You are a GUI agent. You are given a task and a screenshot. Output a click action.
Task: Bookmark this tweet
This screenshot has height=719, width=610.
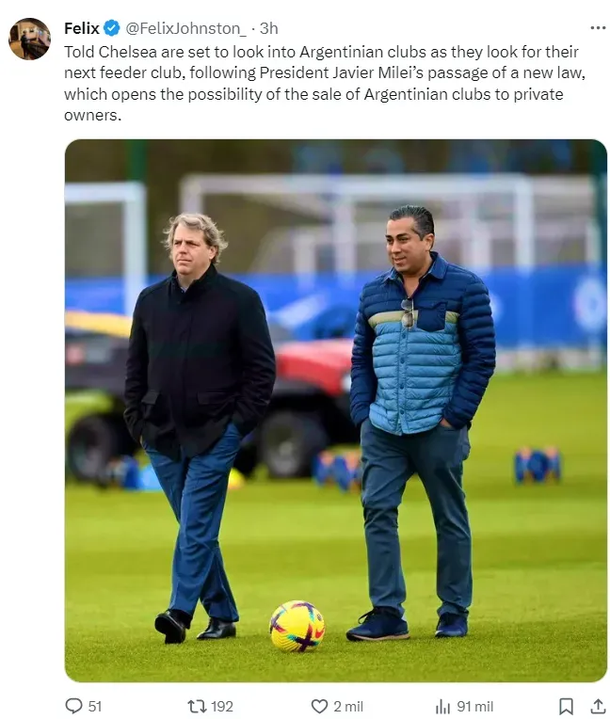point(566,706)
